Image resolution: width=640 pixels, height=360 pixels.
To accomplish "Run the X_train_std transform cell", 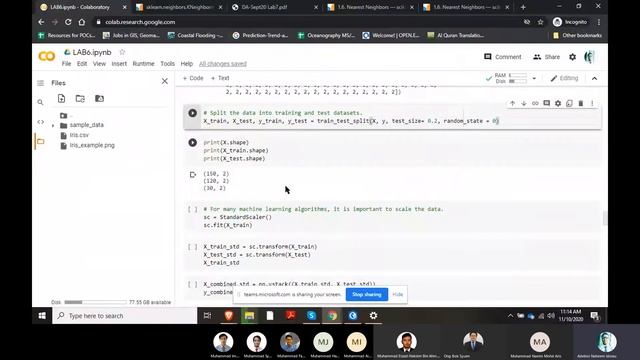I will tap(193, 247).
